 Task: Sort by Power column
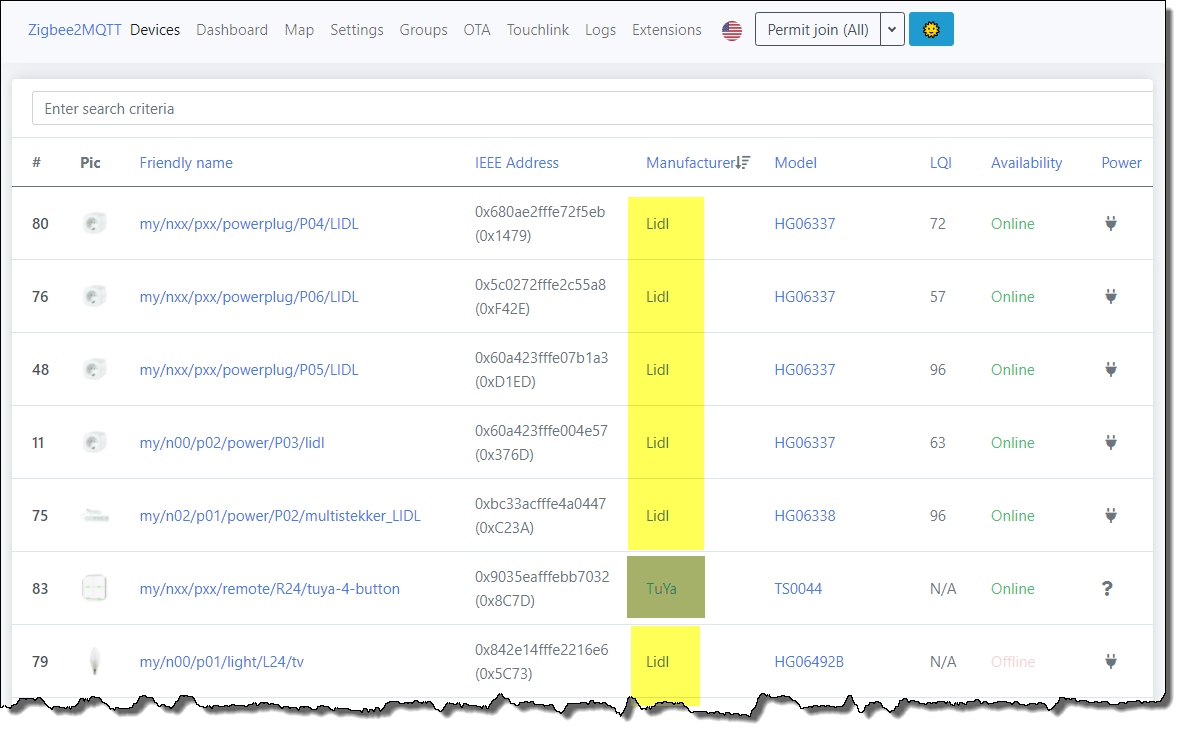tap(1121, 163)
